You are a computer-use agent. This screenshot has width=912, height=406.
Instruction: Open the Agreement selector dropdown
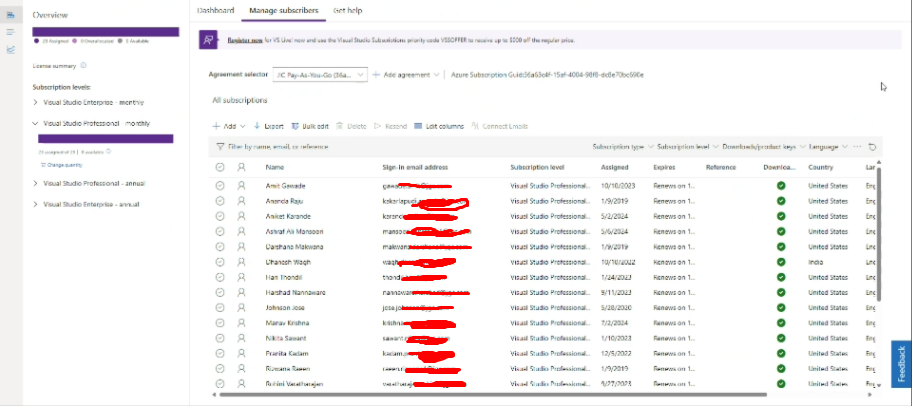[x=320, y=75]
